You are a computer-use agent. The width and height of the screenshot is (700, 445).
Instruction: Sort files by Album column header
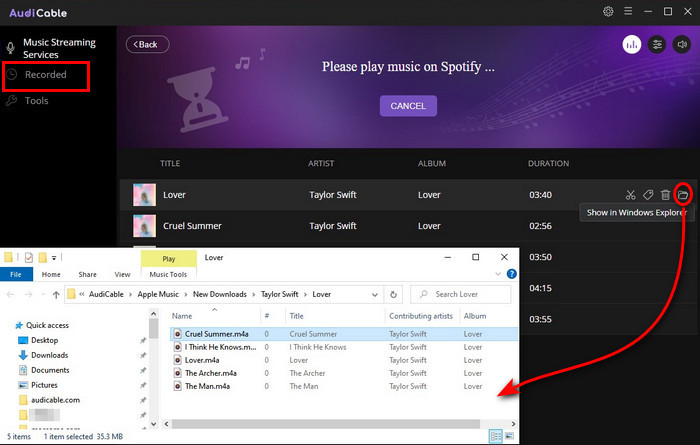[x=475, y=316]
